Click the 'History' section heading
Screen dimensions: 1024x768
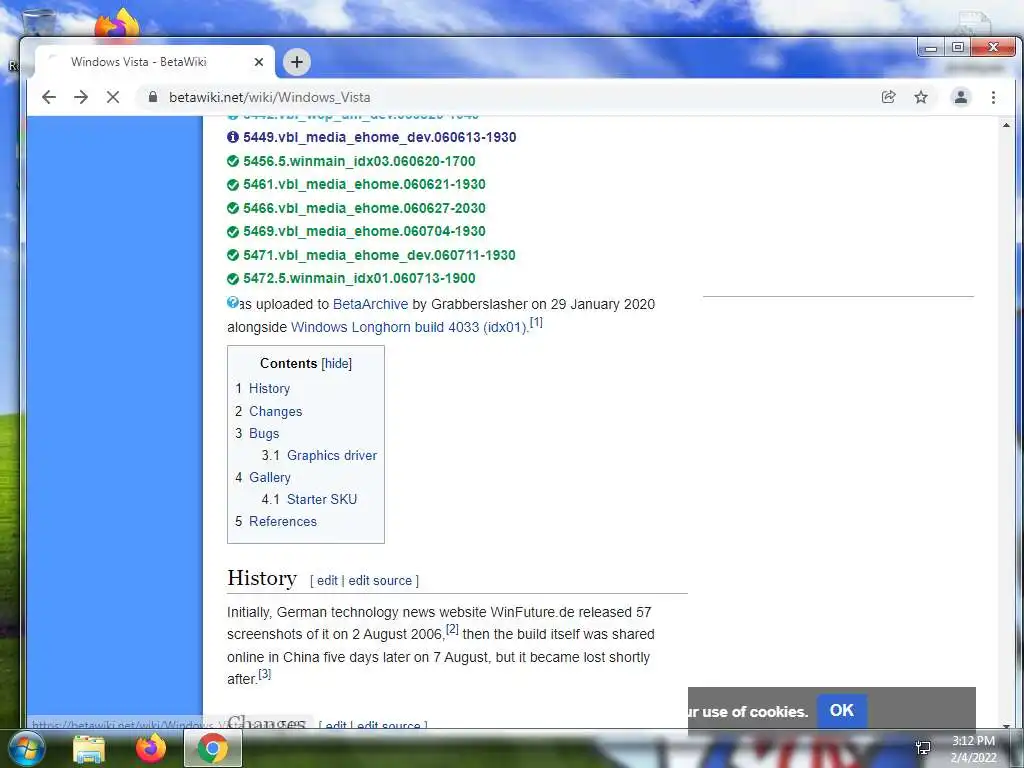tap(262, 579)
